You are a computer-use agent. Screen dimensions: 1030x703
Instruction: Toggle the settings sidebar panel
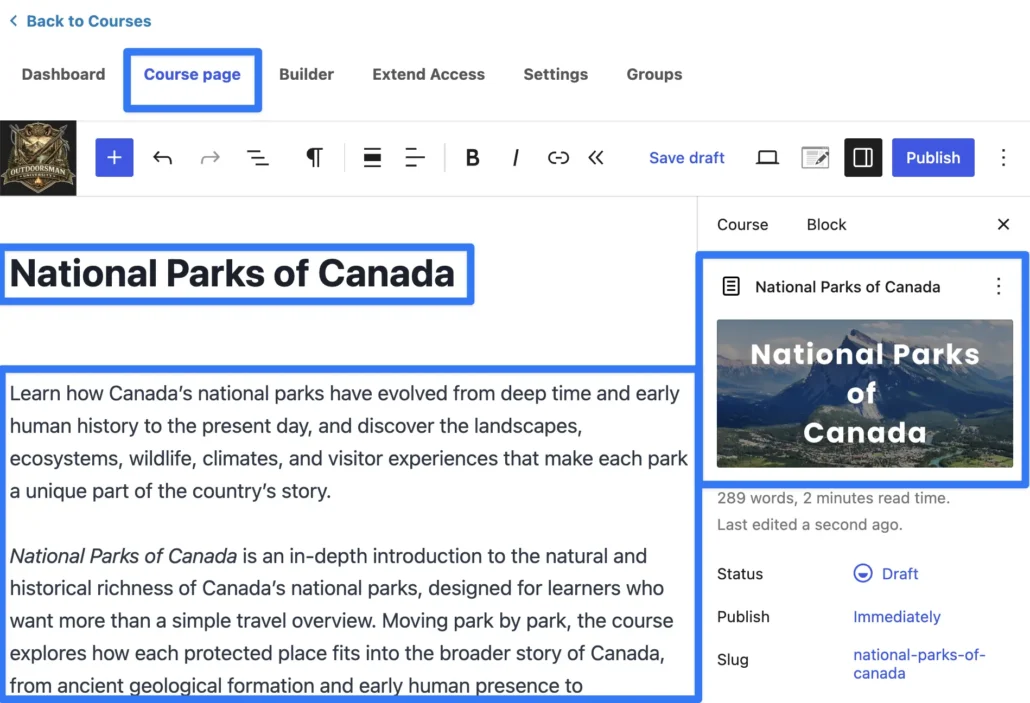tap(862, 158)
